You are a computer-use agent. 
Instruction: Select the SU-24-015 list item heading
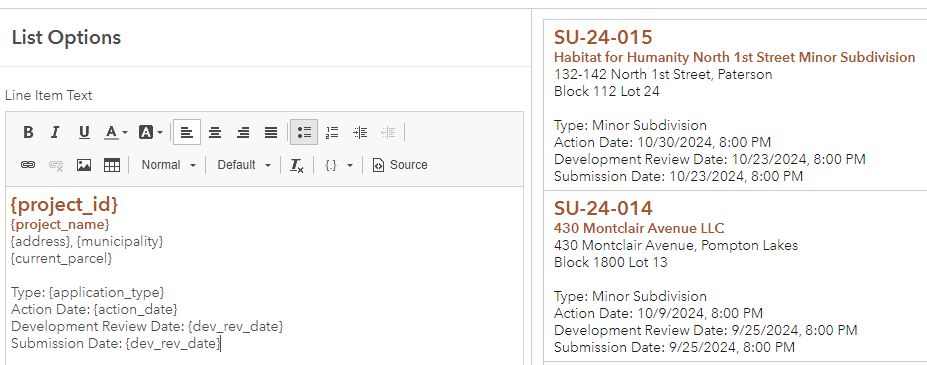(x=603, y=37)
